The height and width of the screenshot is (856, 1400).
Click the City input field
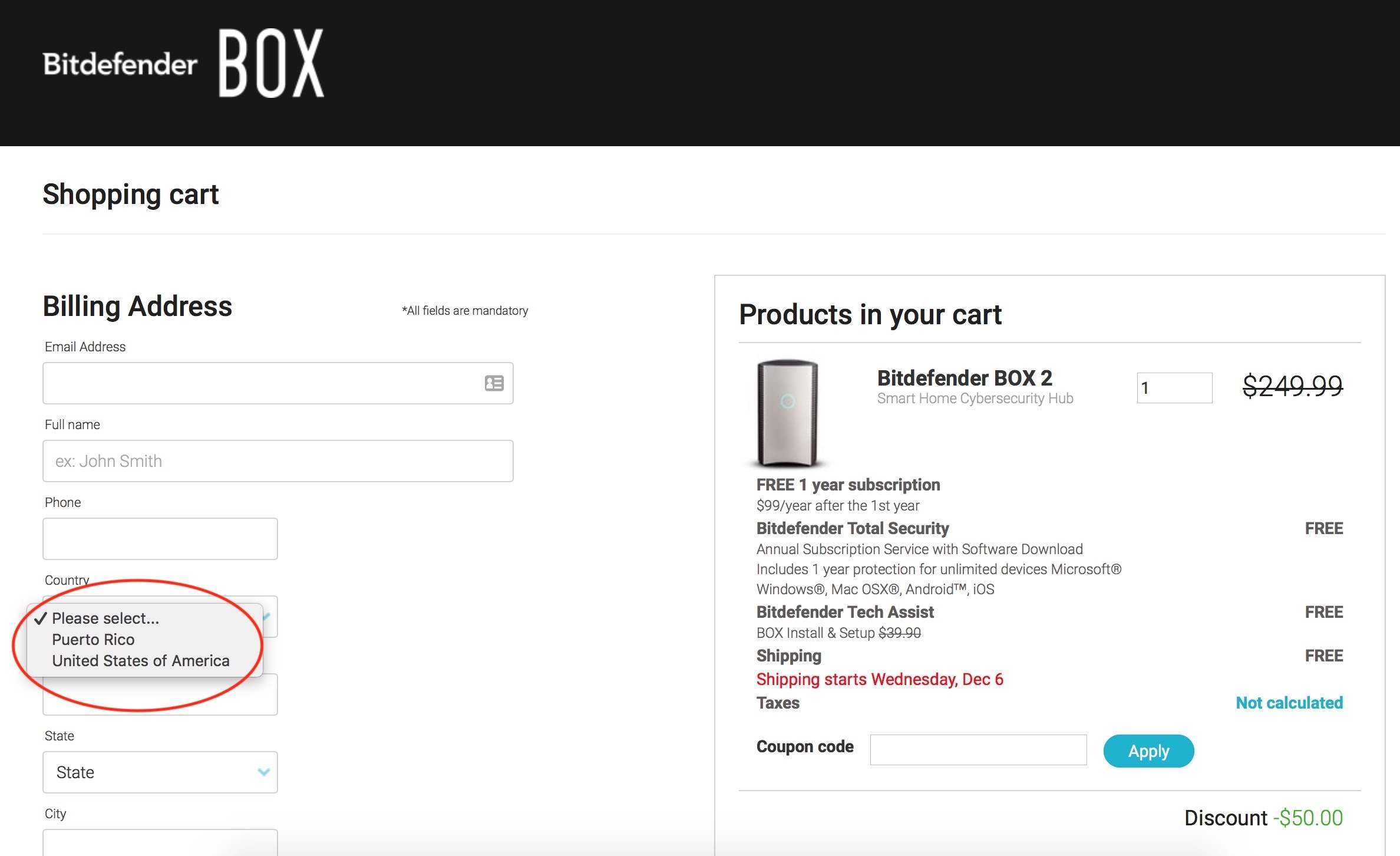160,844
